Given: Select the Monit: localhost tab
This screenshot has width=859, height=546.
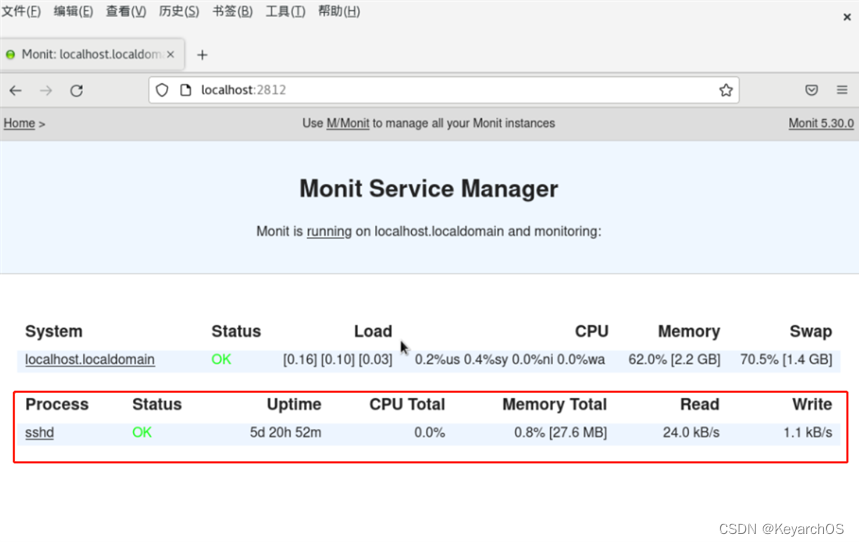Looking at the screenshot, I should pos(92,54).
